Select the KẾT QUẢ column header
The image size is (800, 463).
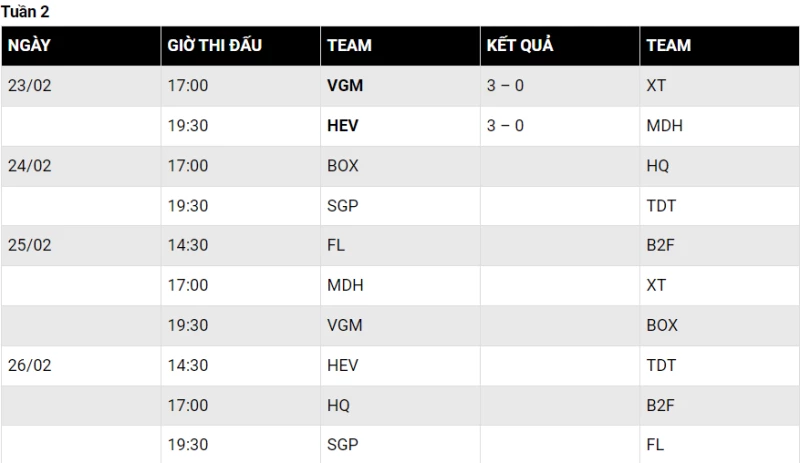(519, 46)
